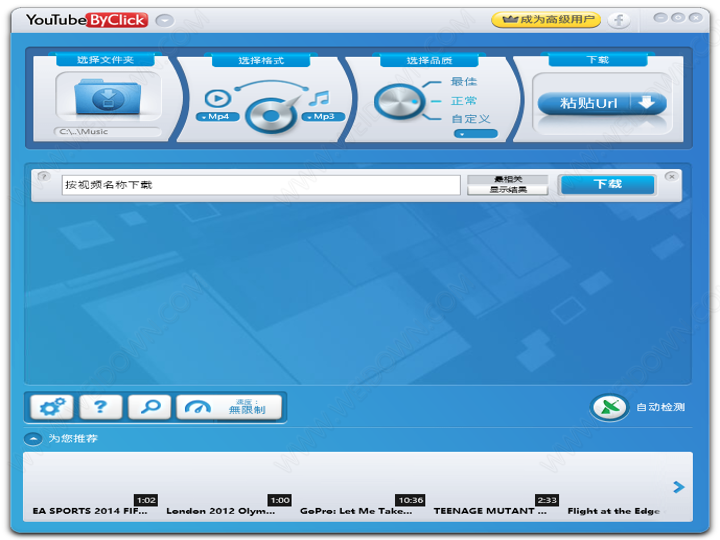Open the custom quality dropdown

tap(475, 134)
